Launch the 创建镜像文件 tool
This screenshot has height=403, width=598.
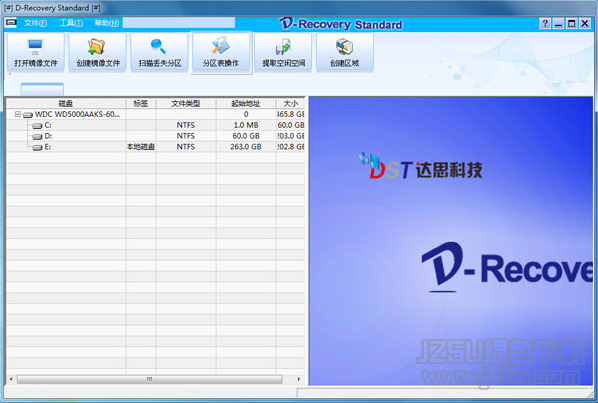[x=97, y=52]
